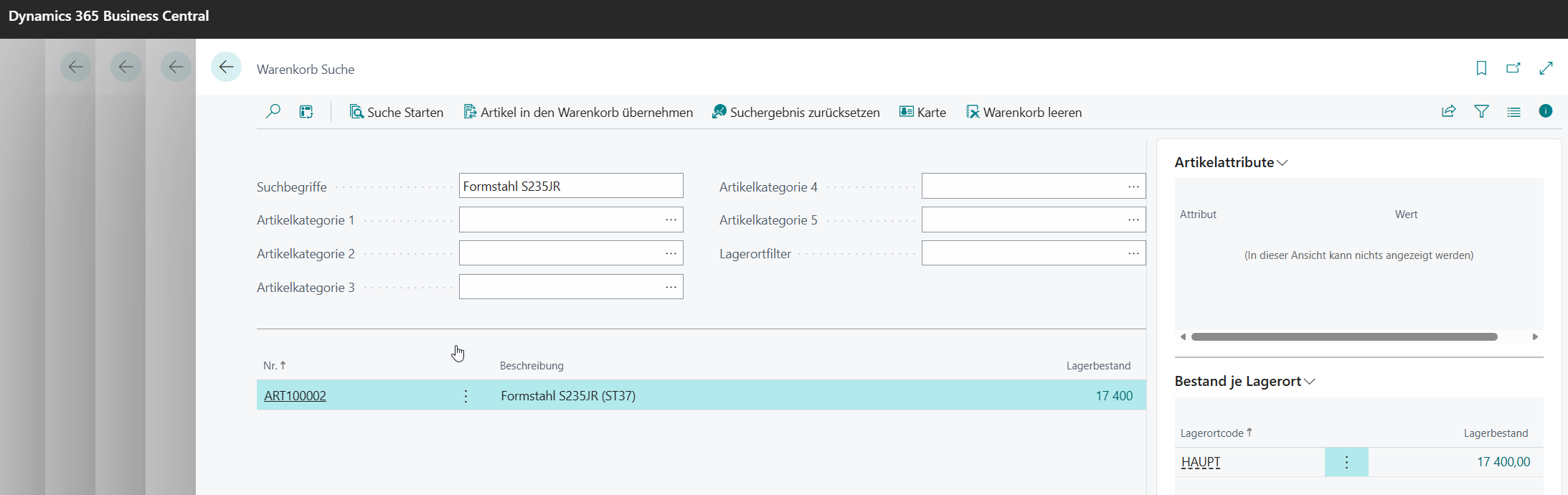Open lookup for Lagerortfilter field
The image size is (1568, 495).
pos(1133,253)
